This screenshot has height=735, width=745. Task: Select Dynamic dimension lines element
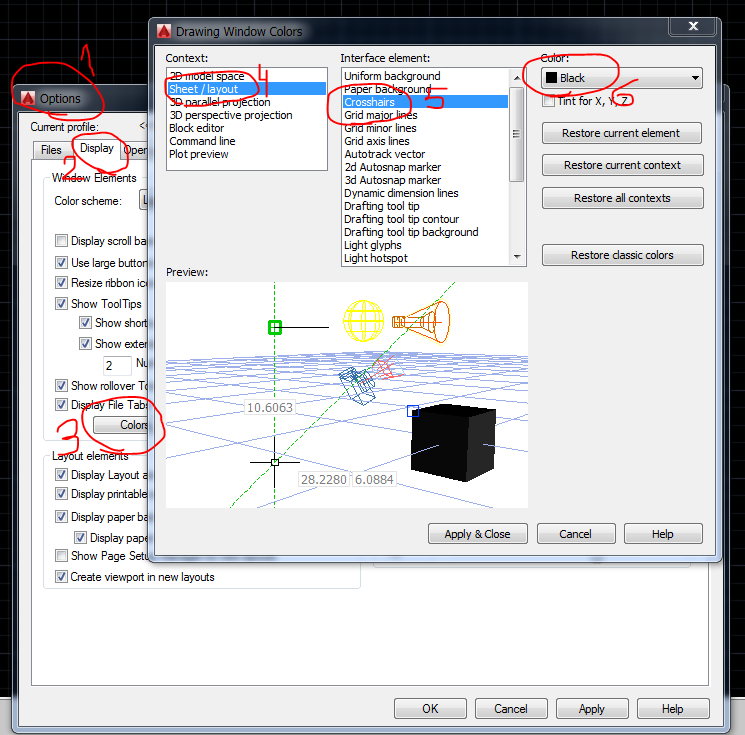425,193
